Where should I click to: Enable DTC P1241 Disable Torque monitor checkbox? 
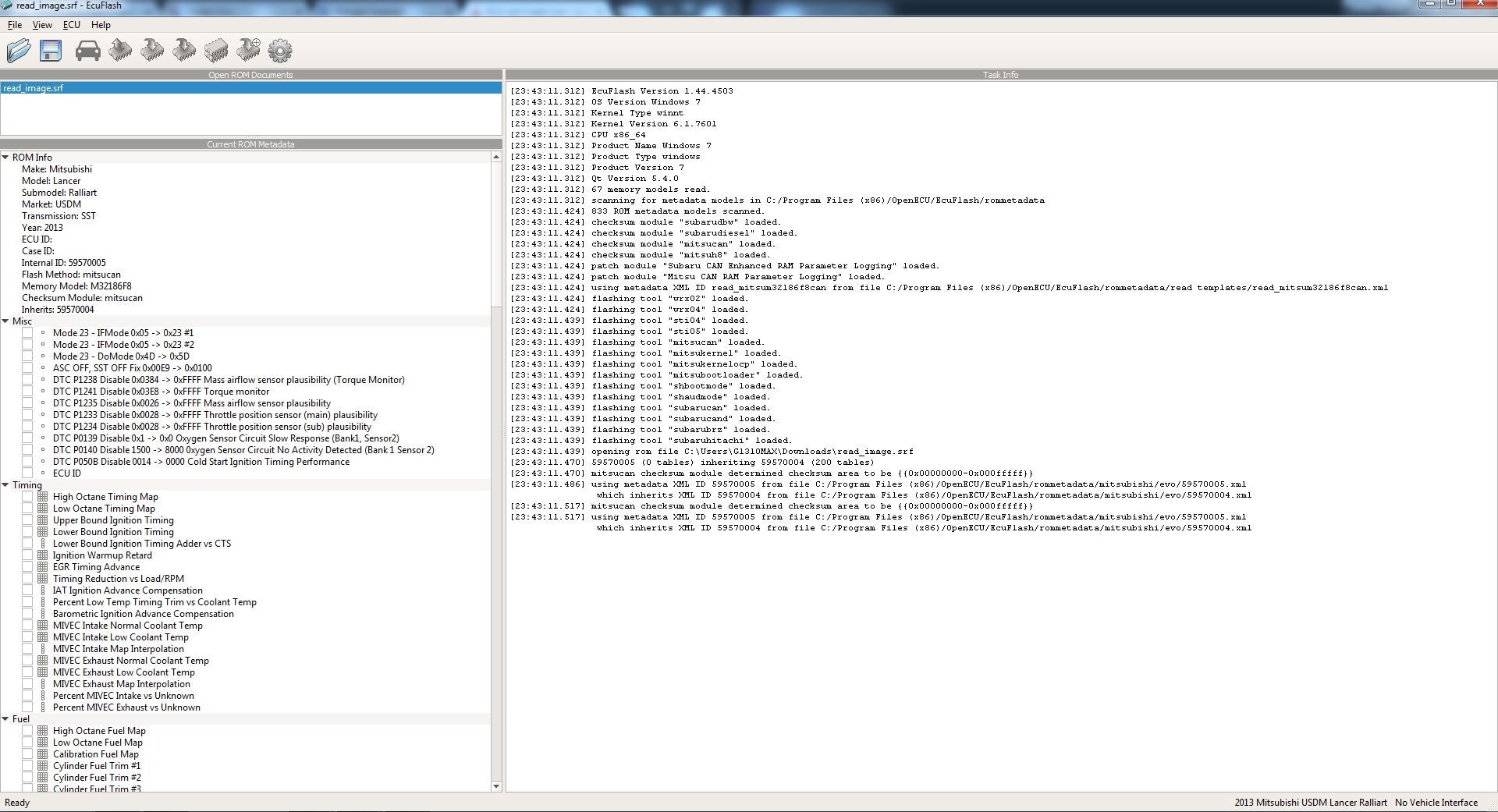point(27,392)
